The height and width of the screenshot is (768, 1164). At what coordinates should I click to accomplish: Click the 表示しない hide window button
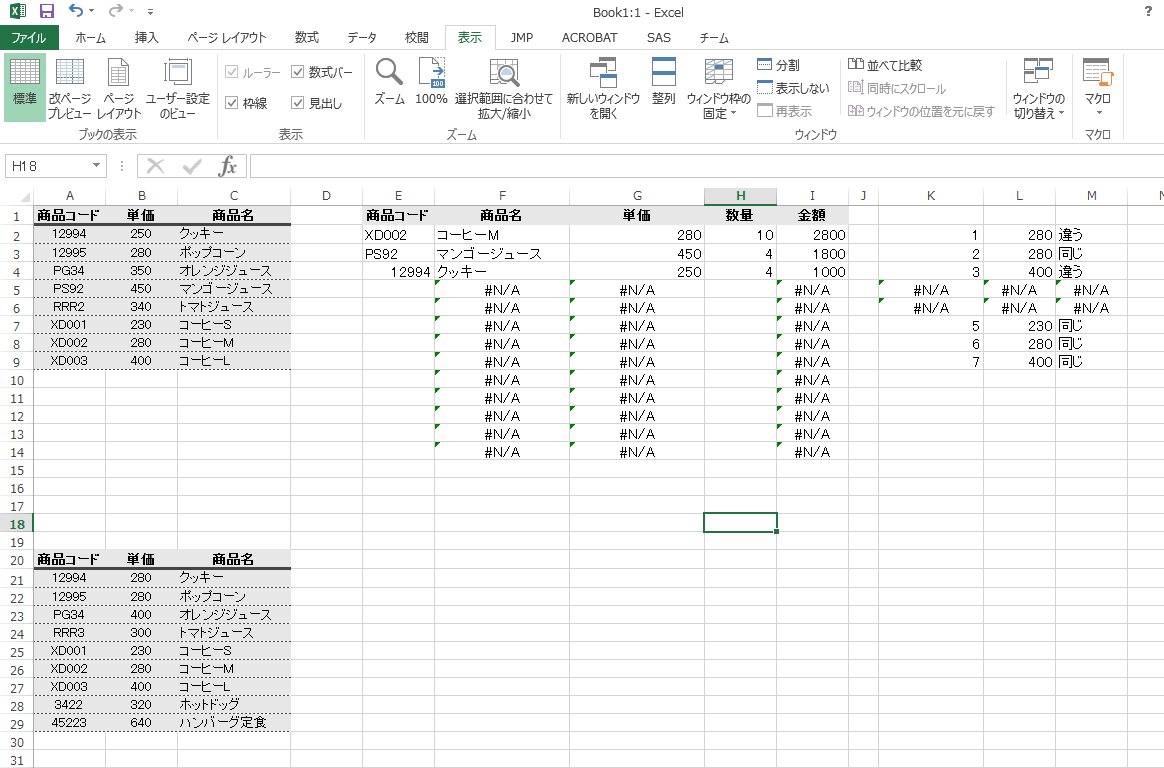click(793, 88)
